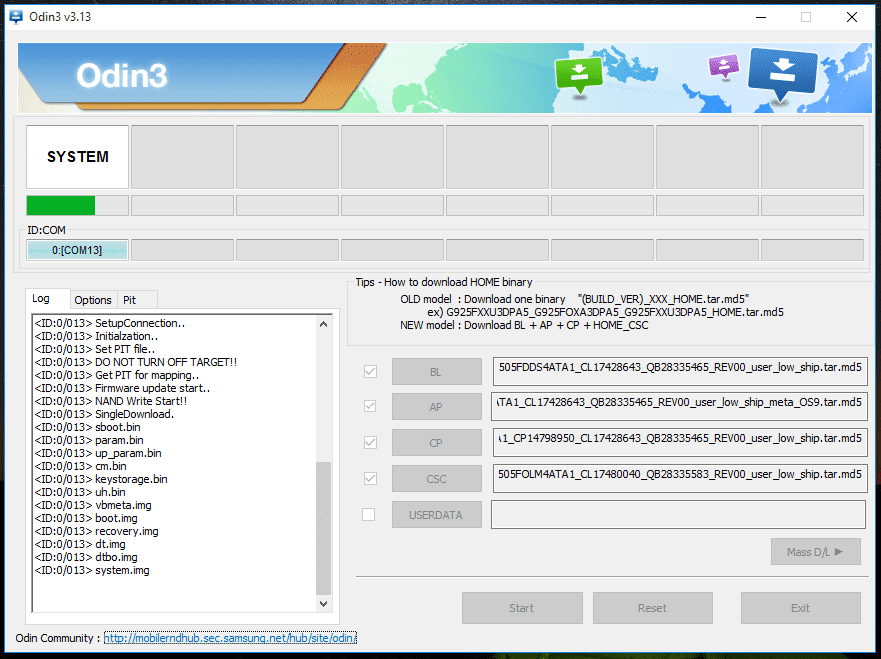Click the 0:[COM13] port box
881x659 pixels.
pyautogui.click(x=78, y=250)
